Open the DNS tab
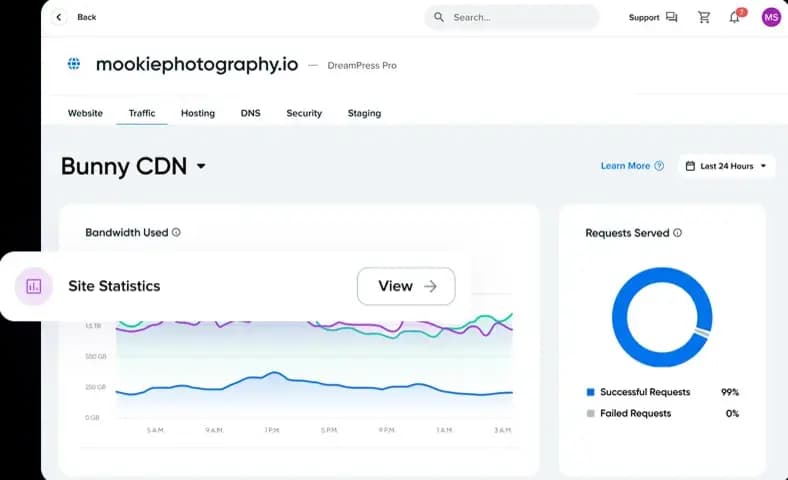This screenshot has width=788, height=480. [250, 113]
